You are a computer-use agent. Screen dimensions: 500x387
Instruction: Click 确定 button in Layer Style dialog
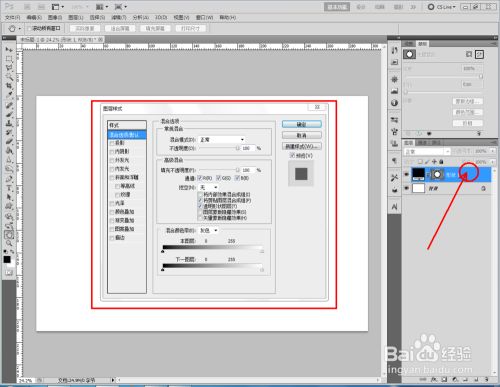pos(302,124)
